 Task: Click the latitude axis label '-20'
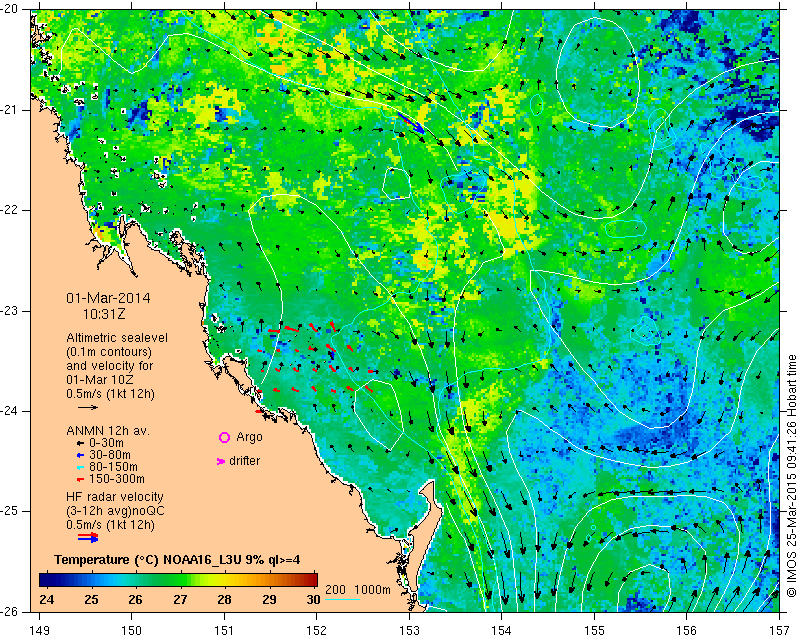tap(10, 10)
